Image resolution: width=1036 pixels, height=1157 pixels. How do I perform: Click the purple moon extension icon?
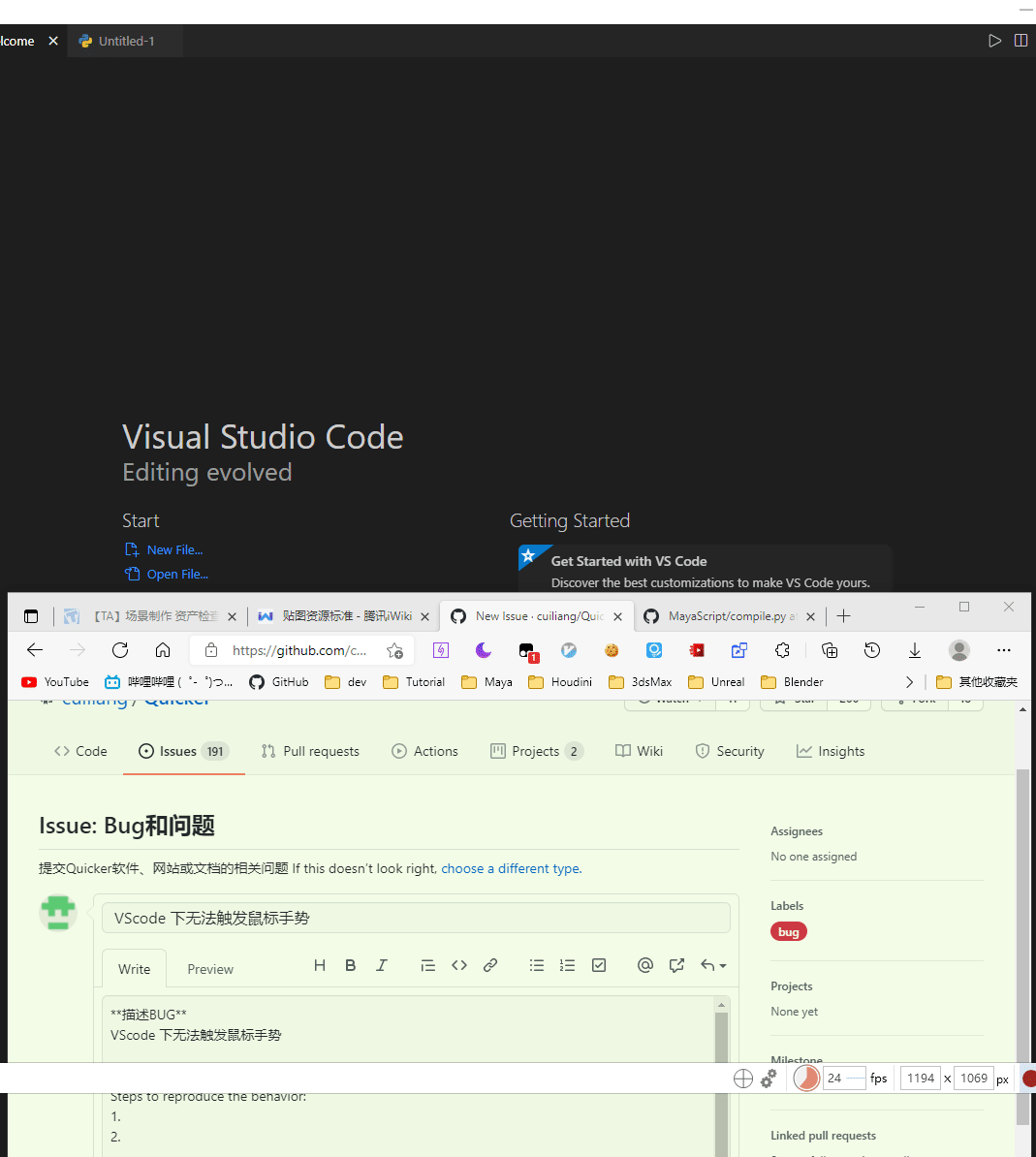pyautogui.click(x=484, y=650)
